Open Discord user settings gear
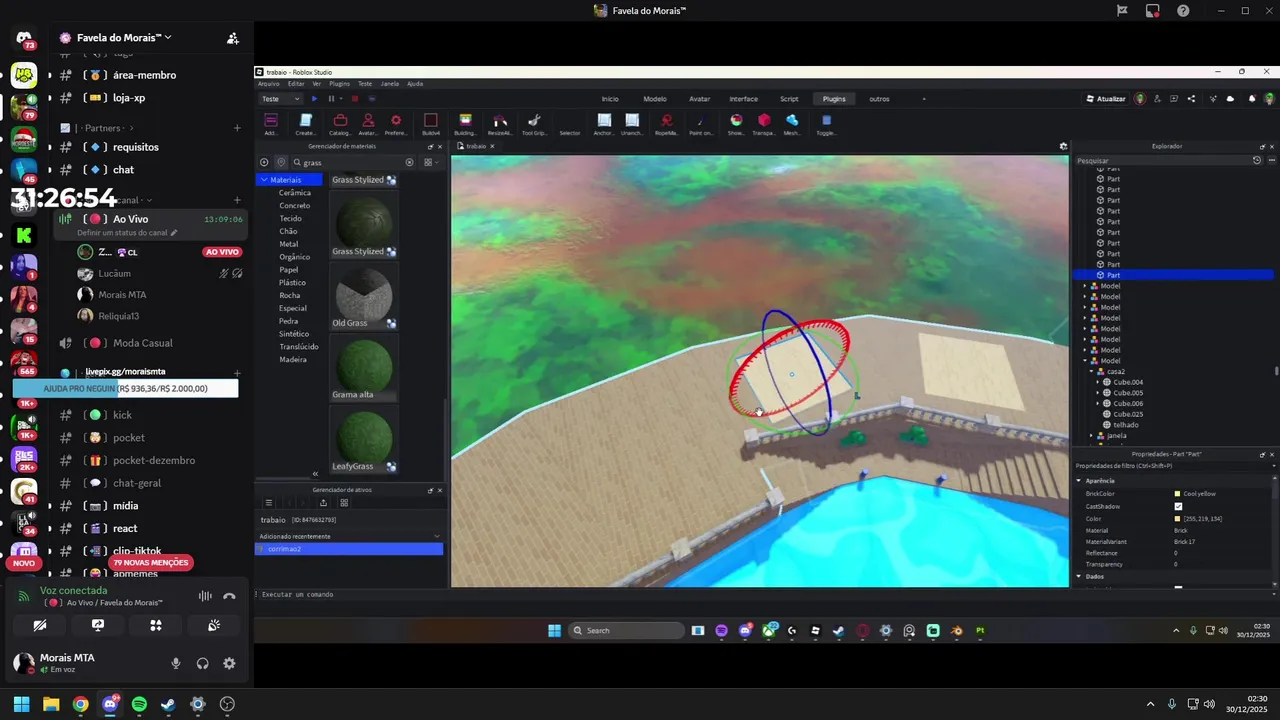The width and height of the screenshot is (1280, 720). coord(229,663)
